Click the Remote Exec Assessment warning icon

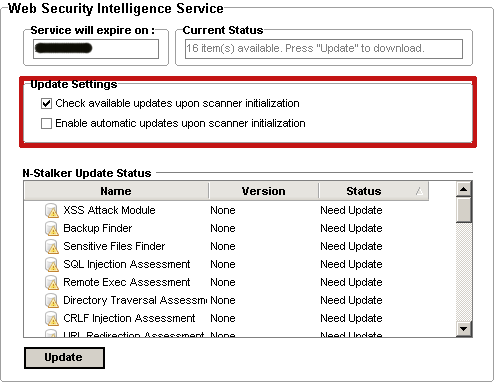point(52,282)
